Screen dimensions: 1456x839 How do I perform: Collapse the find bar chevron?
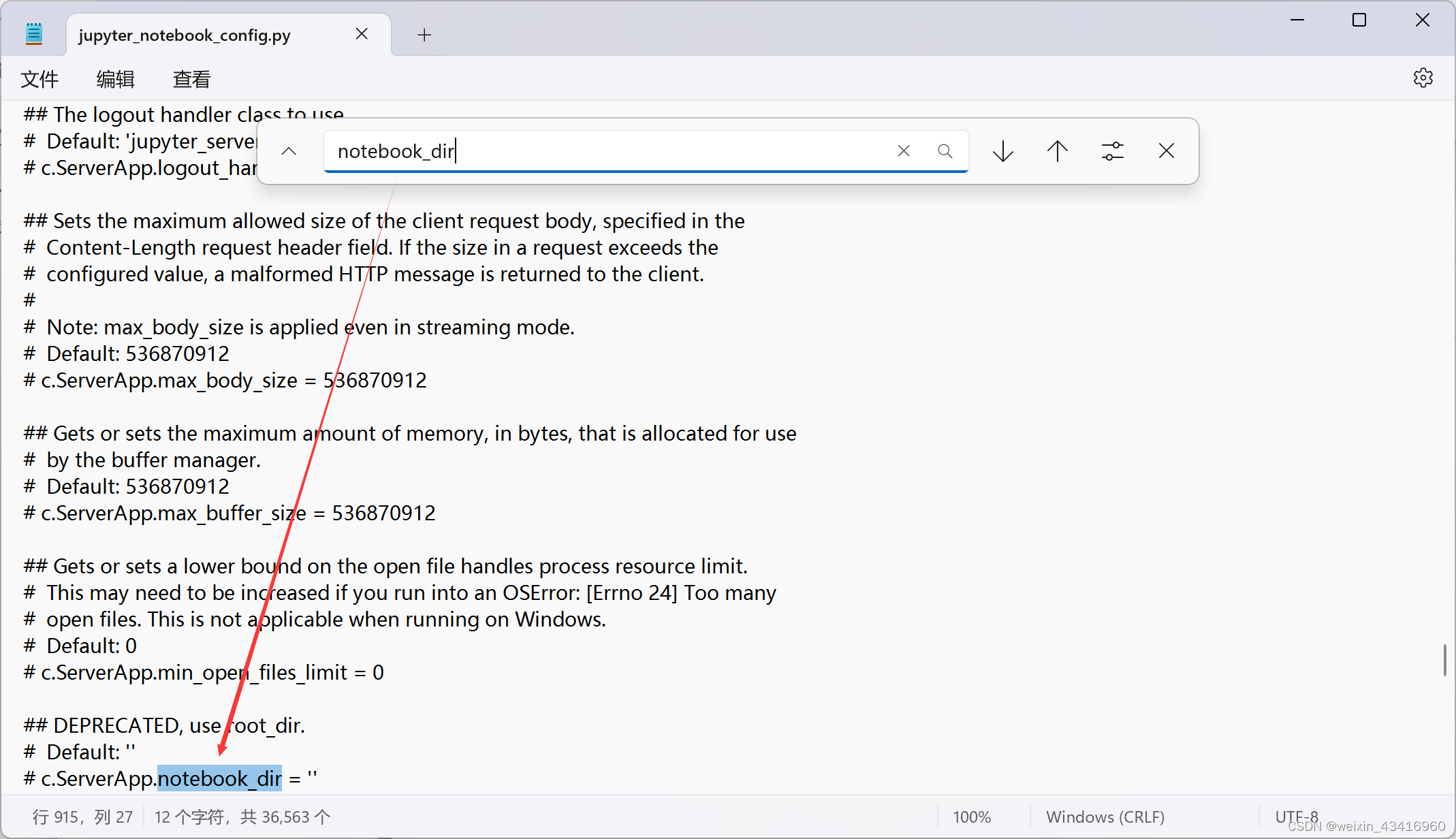click(x=289, y=151)
